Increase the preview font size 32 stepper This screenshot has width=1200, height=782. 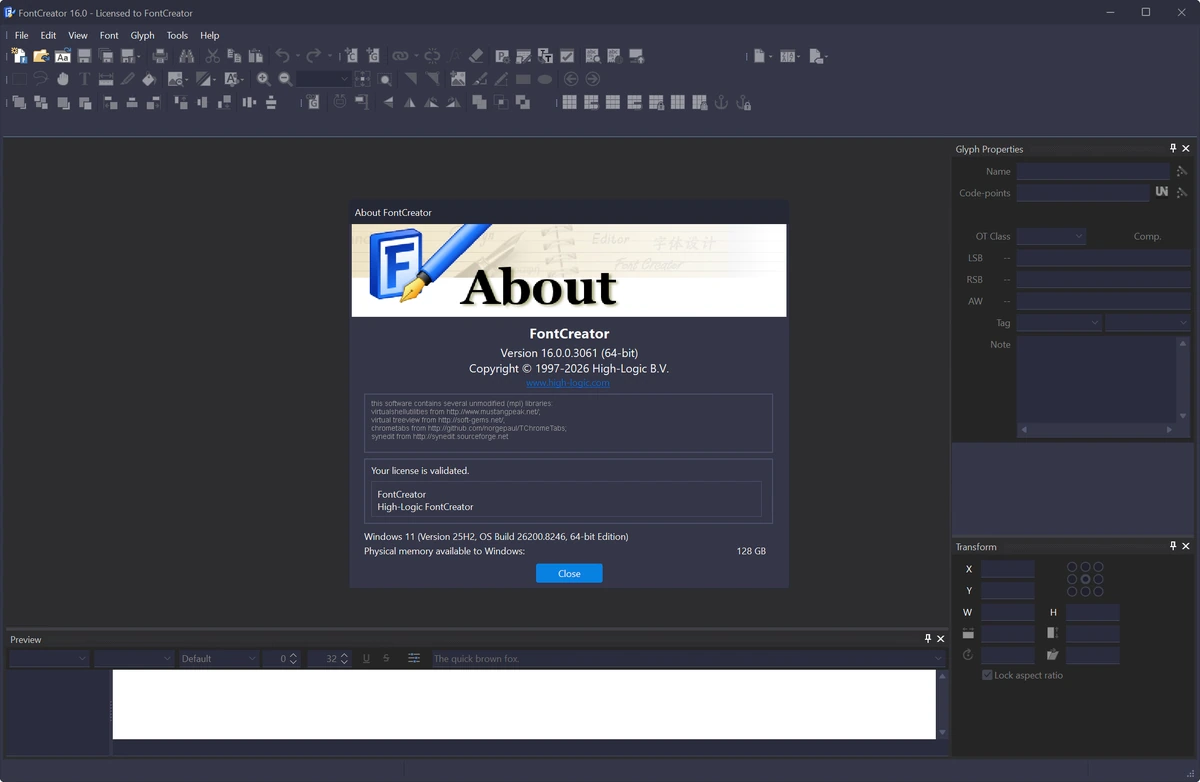345,655
